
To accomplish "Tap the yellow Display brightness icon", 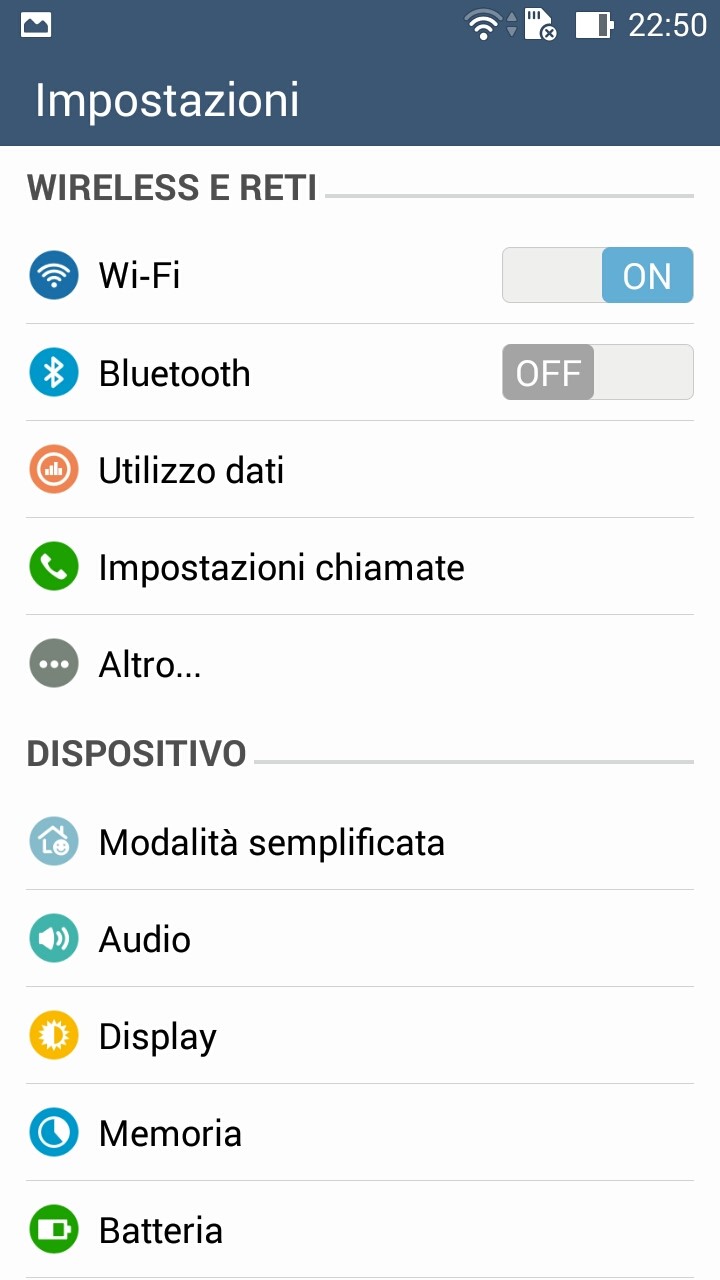I will coord(54,1036).
